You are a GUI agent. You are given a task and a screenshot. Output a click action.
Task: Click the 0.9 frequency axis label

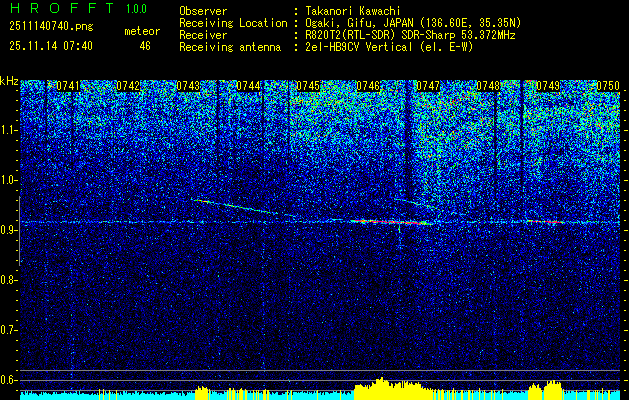pos(8,230)
